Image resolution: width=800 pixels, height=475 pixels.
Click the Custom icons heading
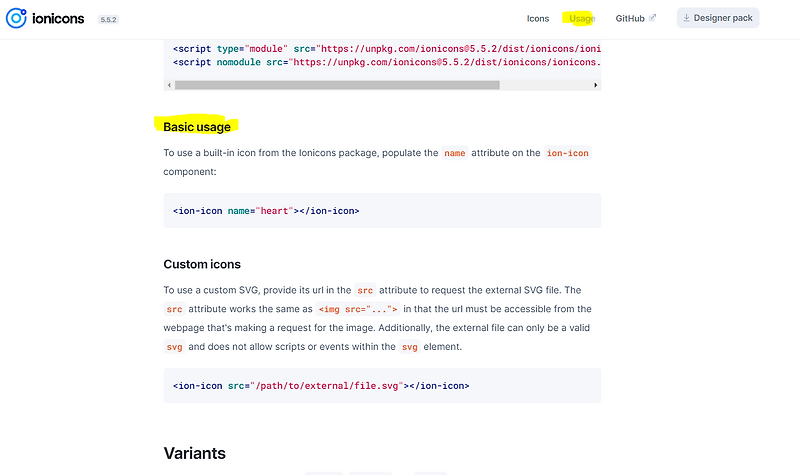tap(202, 264)
